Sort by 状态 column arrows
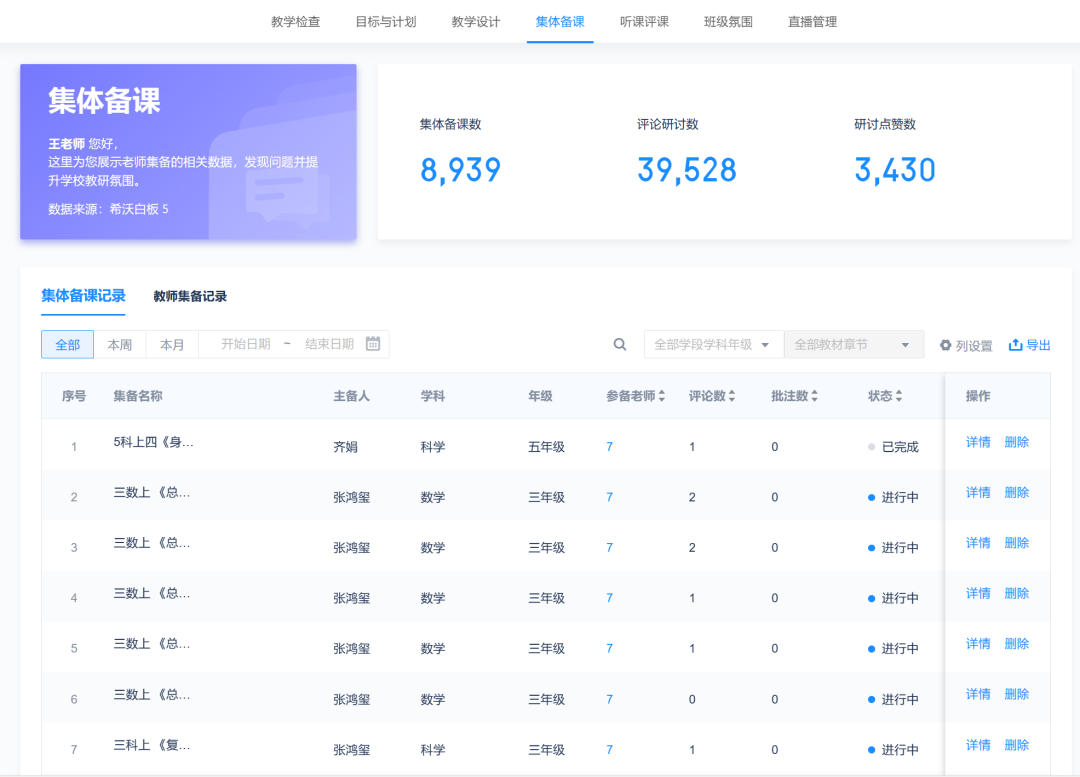 899,396
